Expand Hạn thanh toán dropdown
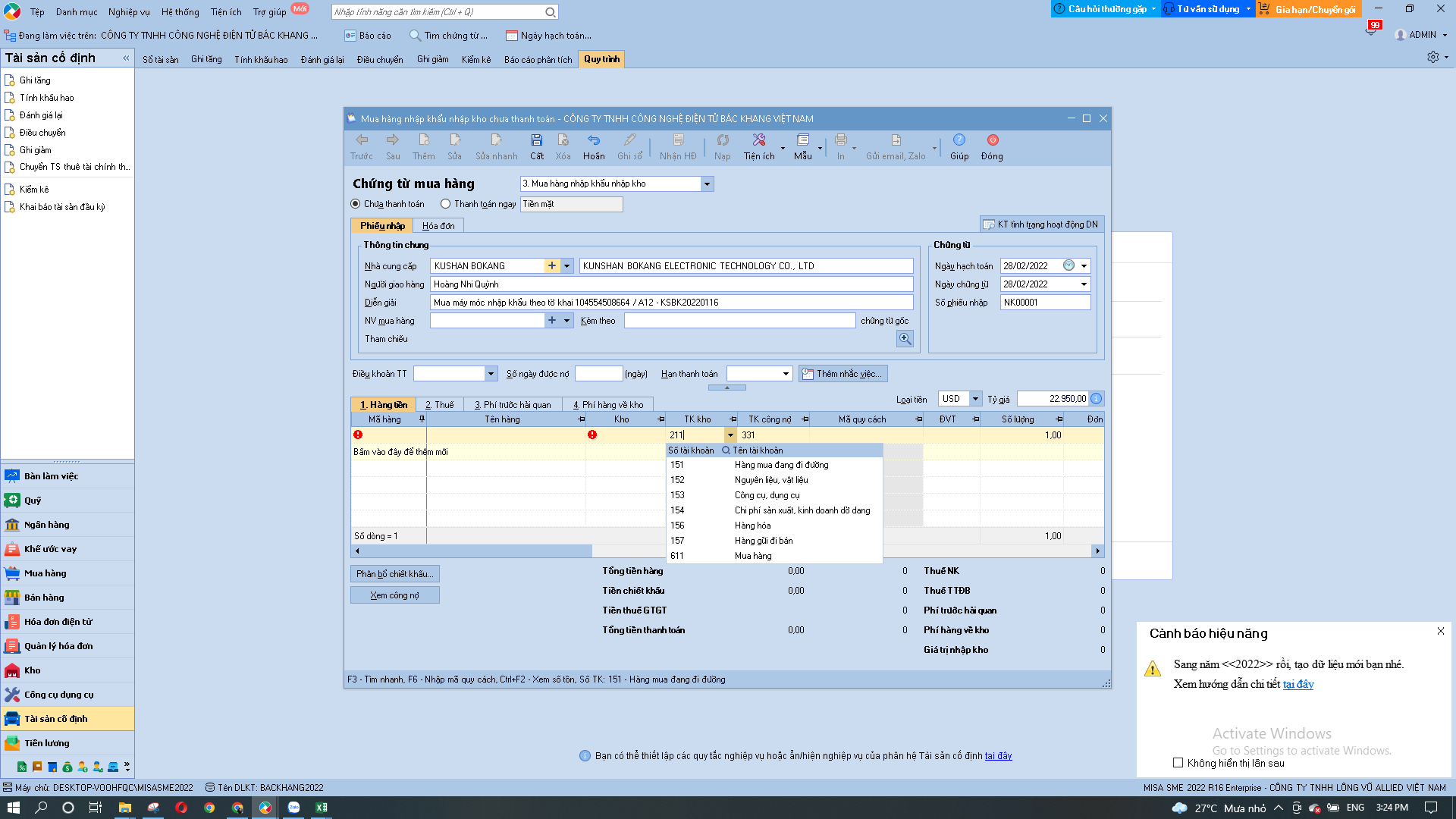Image resolution: width=1456 pixels, height=819 pixels. click(x=786, y=374)
